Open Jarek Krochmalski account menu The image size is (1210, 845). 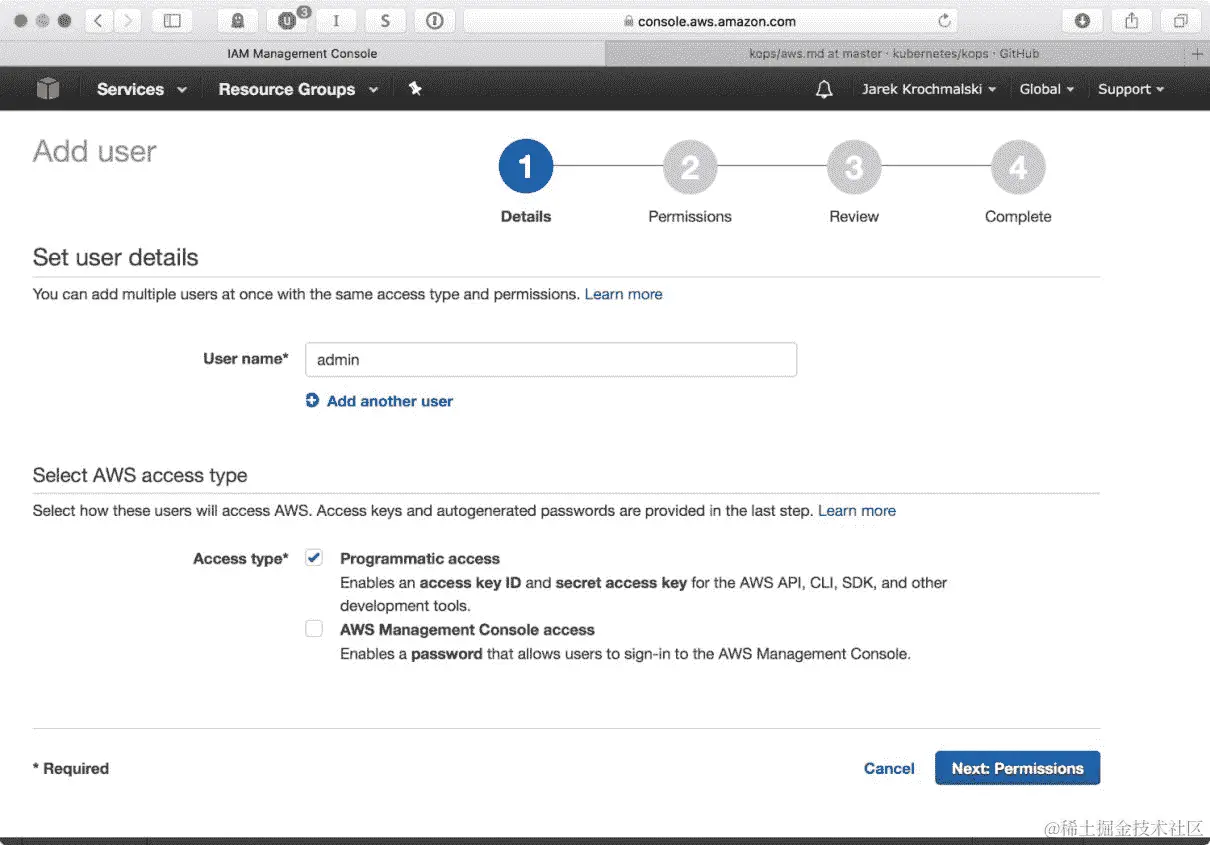coord(929,89)
